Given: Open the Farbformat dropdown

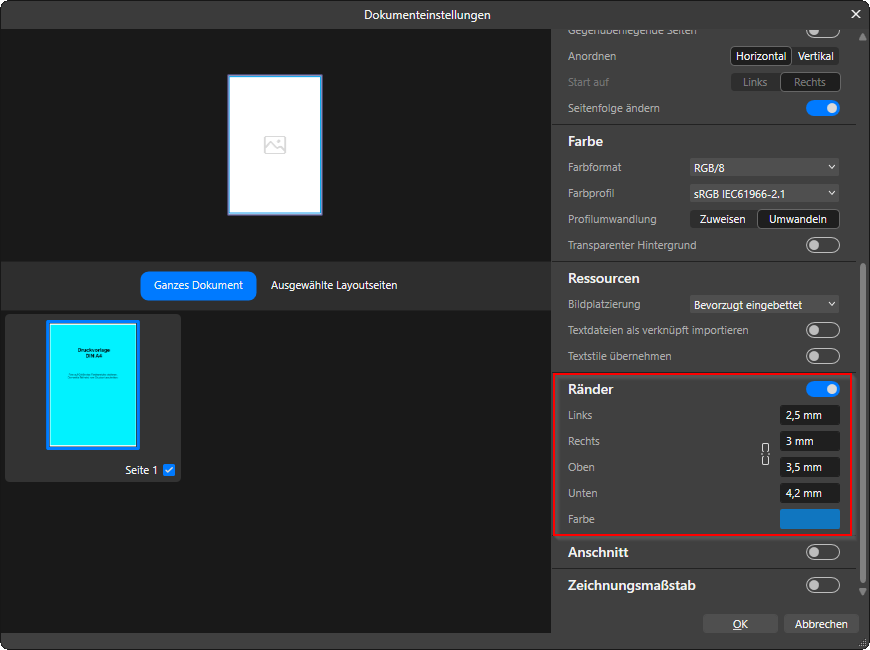Looking at the screenshot, I should tap(764, 168).
